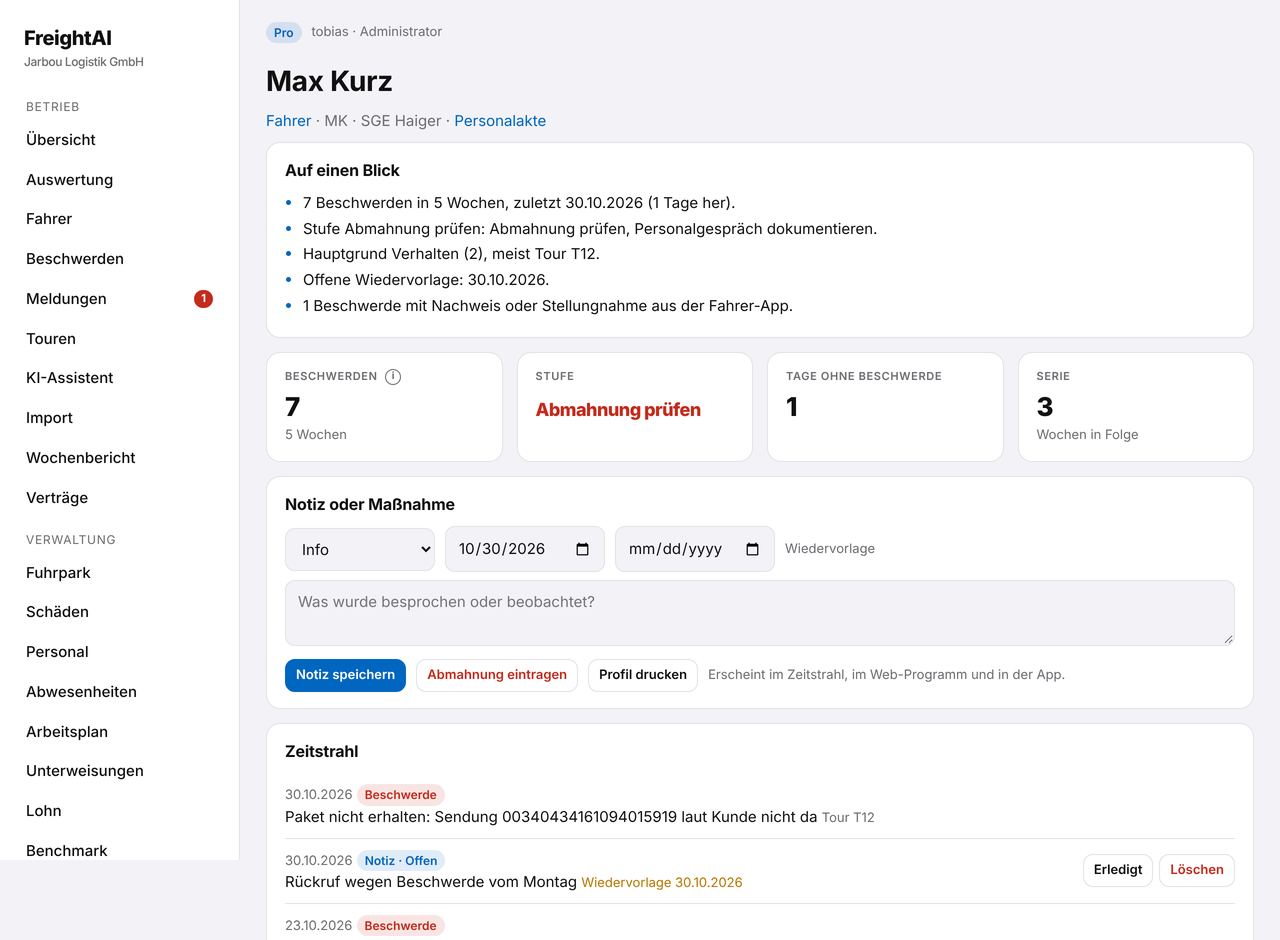Click Löschen on the Rückruf note
Image resolution: width=1280 pixels, height=940 pixels.
pos(1197,870)
